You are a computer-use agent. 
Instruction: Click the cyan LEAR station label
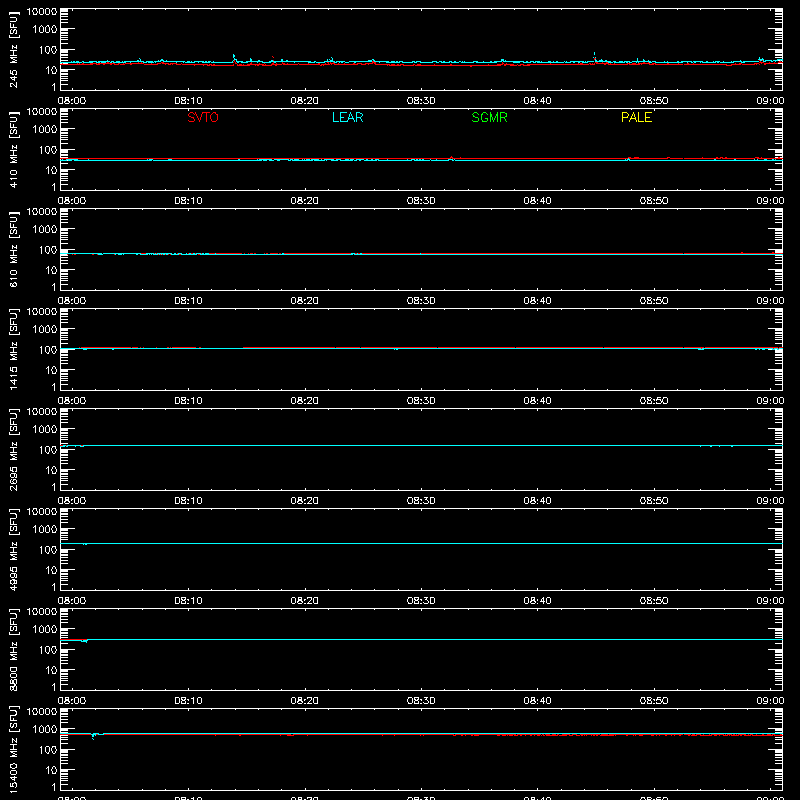point(347,117)
